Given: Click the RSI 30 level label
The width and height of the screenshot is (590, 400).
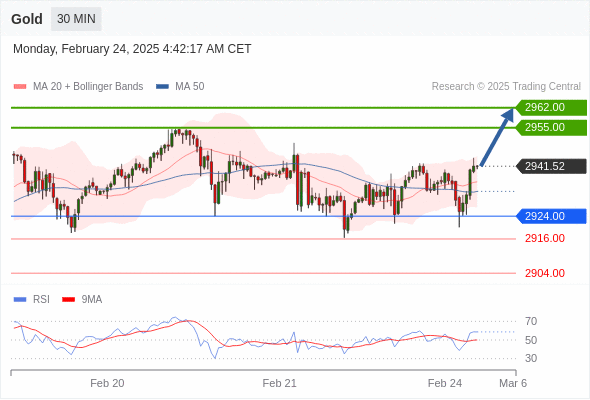Looking at the screenshot, I should tap(531, 358).
